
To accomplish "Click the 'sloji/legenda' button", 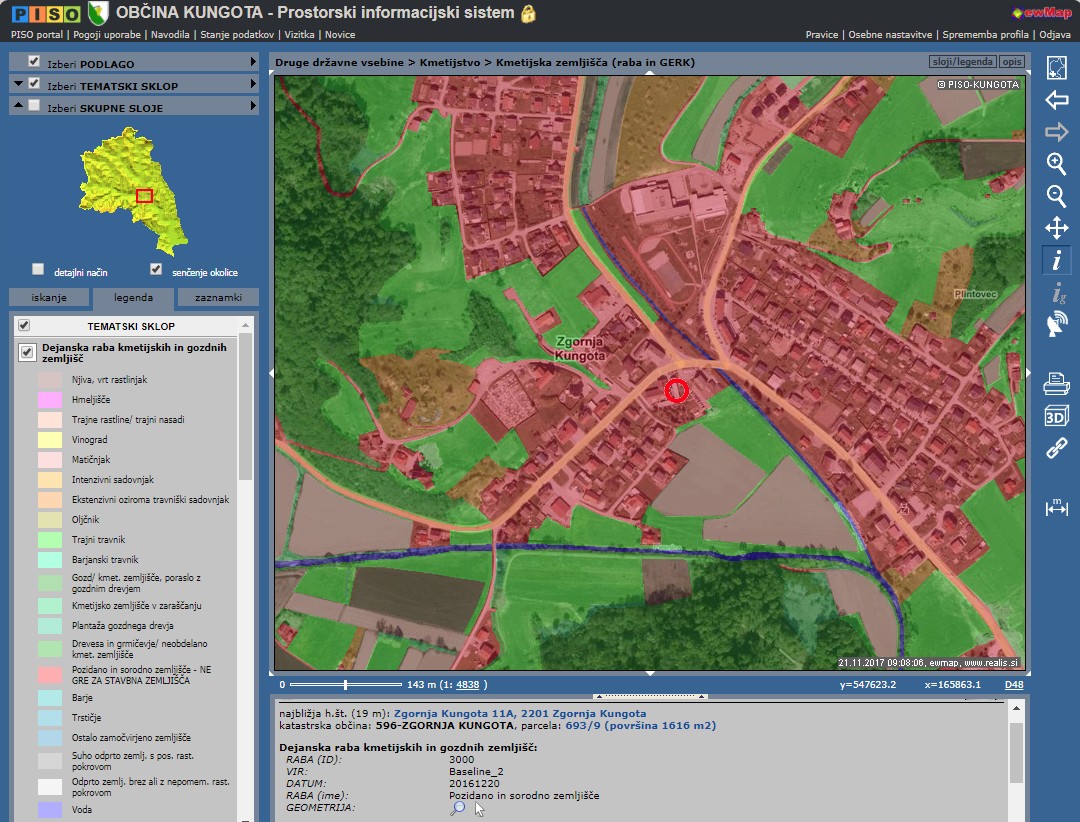I will click(962, 62).
